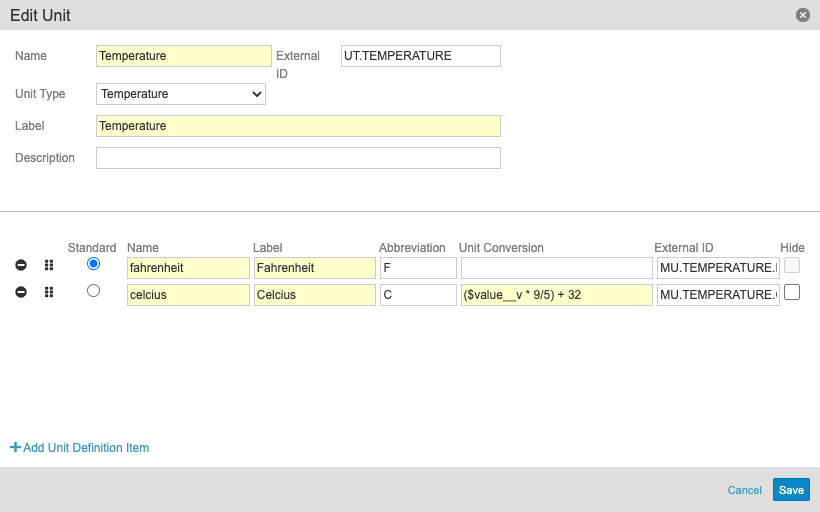Grab the celcius row drag handle

coord(48,292)
